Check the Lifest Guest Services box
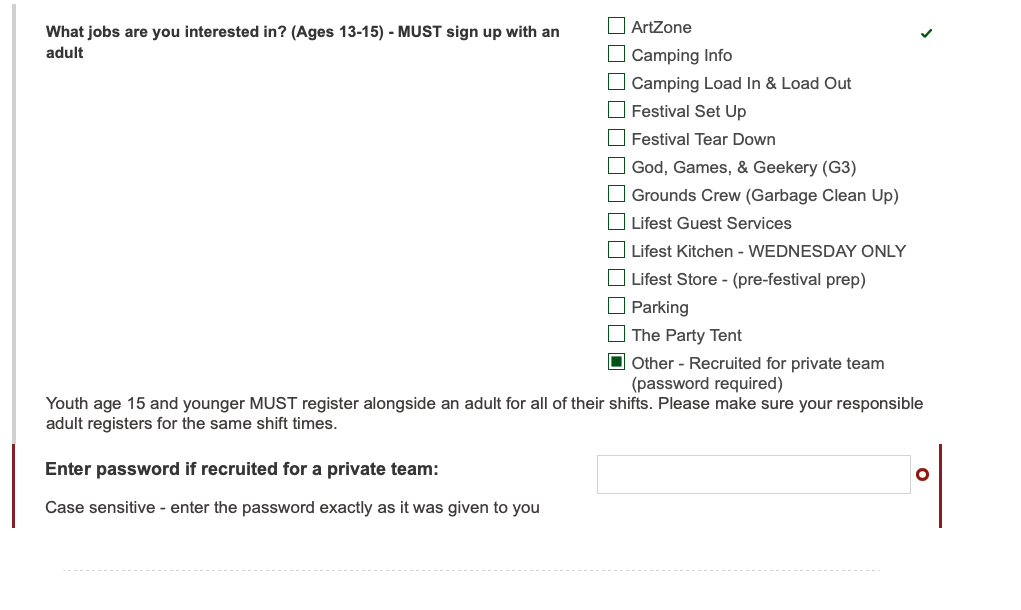This screenshot has width=1021, height=610. [616, 221]
